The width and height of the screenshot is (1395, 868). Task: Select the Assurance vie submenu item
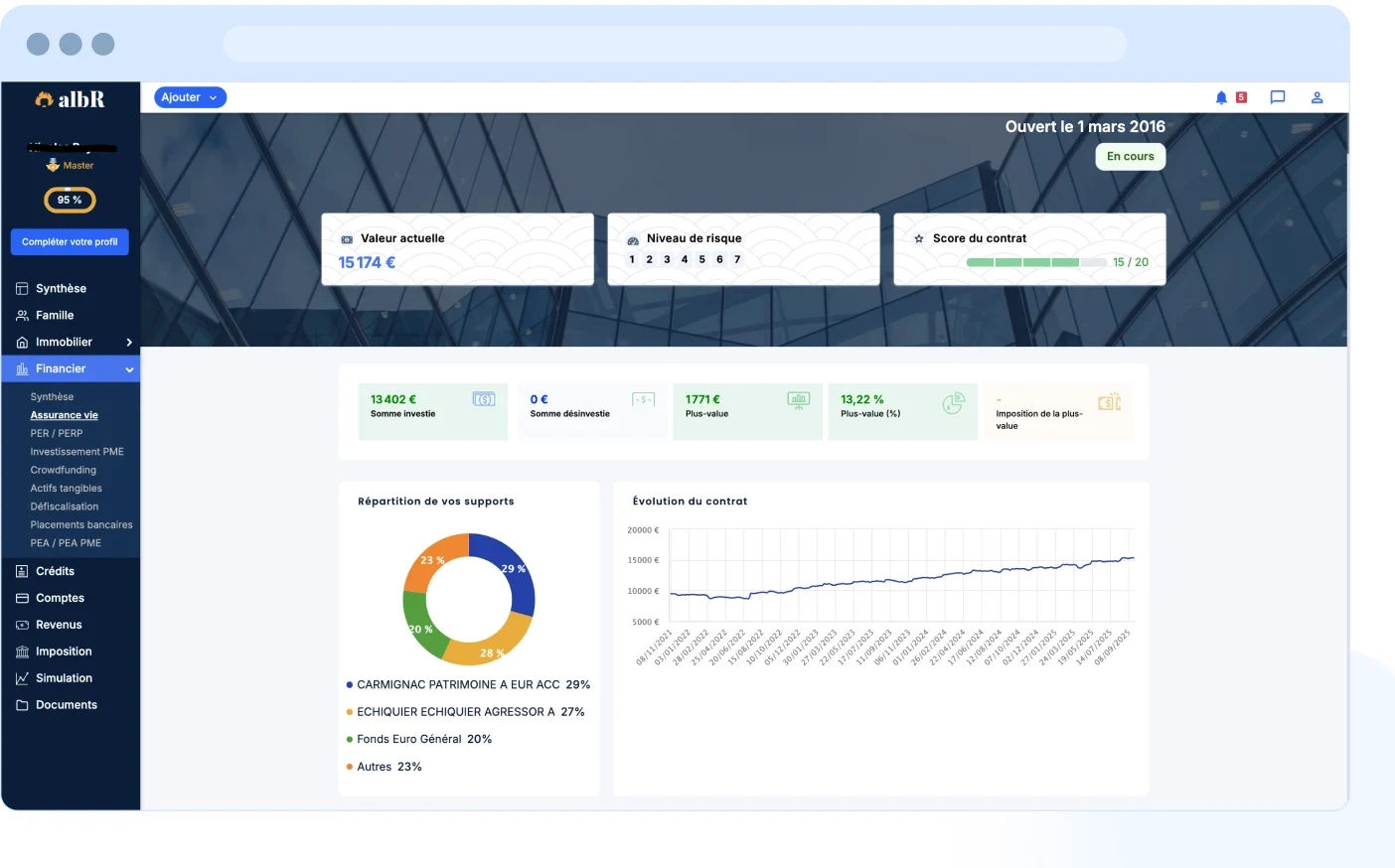(x=64, y=415)
